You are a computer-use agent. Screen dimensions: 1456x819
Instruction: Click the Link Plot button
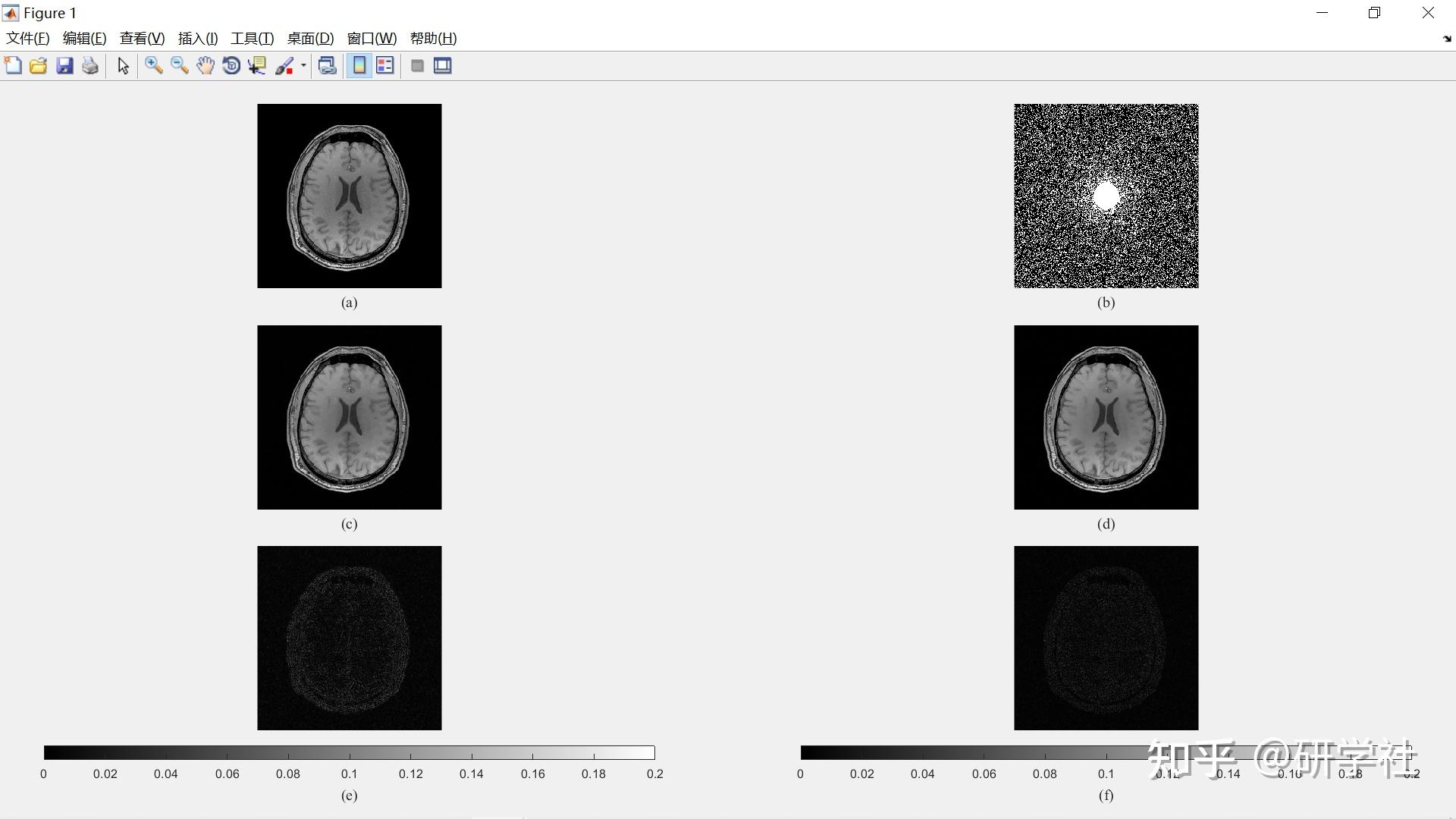(x=327, y=66)
